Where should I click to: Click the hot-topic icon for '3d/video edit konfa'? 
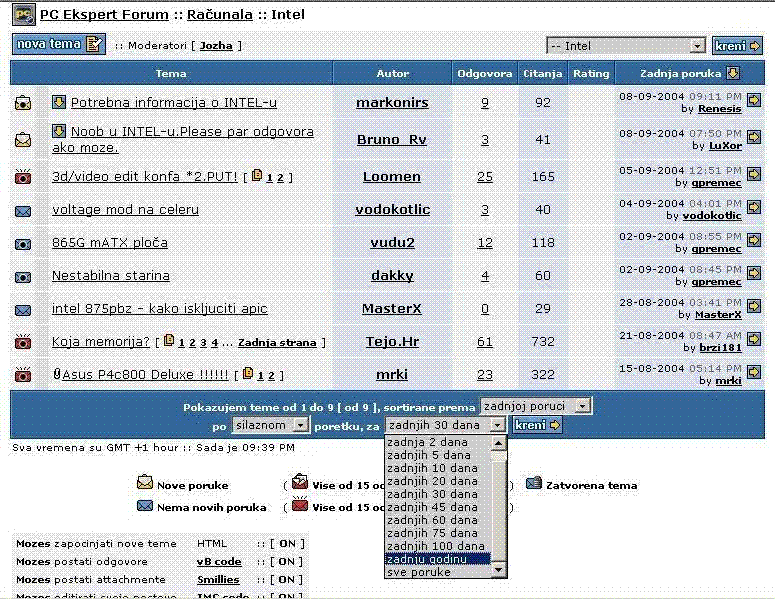tap(23, 177)
